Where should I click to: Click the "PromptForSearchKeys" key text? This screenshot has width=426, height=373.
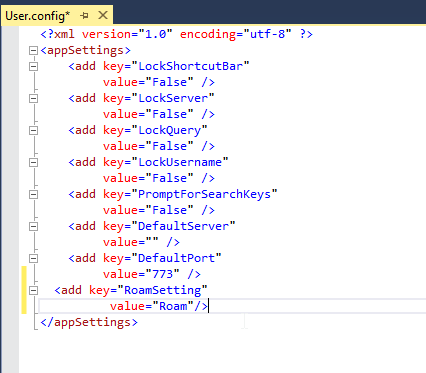coord(204,194)
